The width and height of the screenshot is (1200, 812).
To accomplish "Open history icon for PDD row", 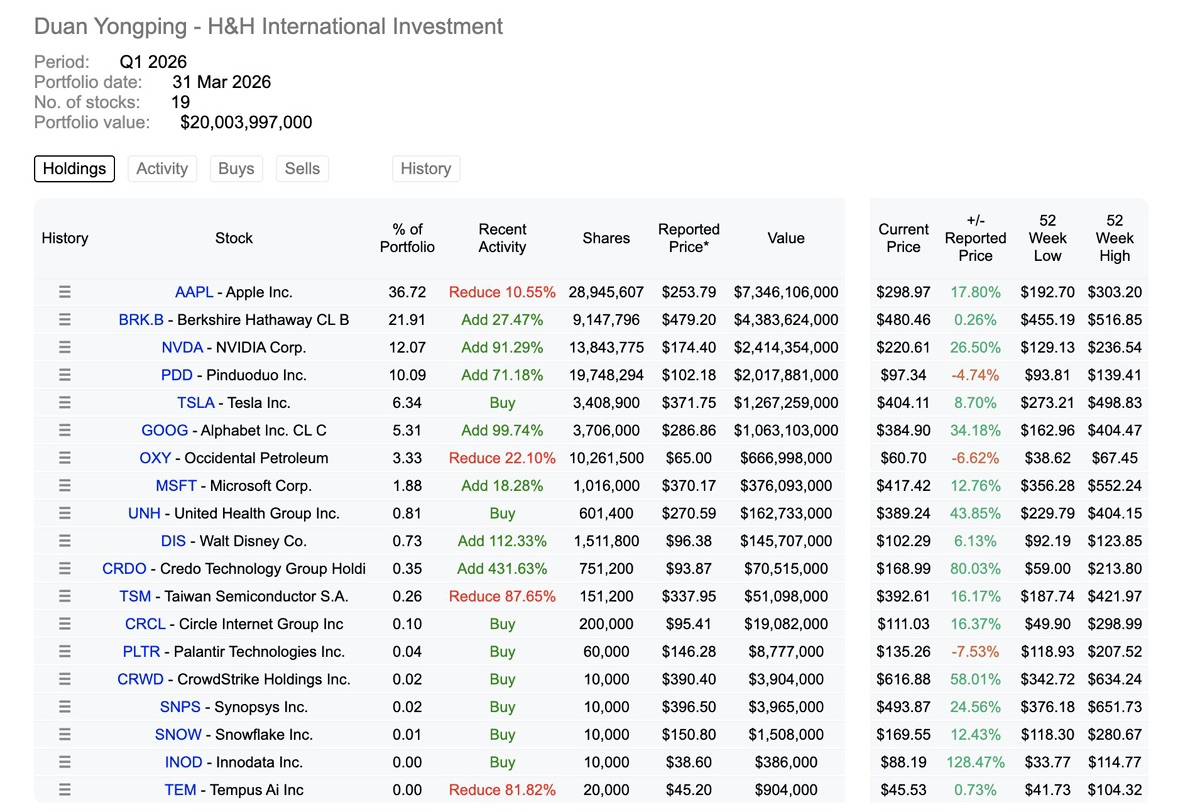I will tap(65, 375).
